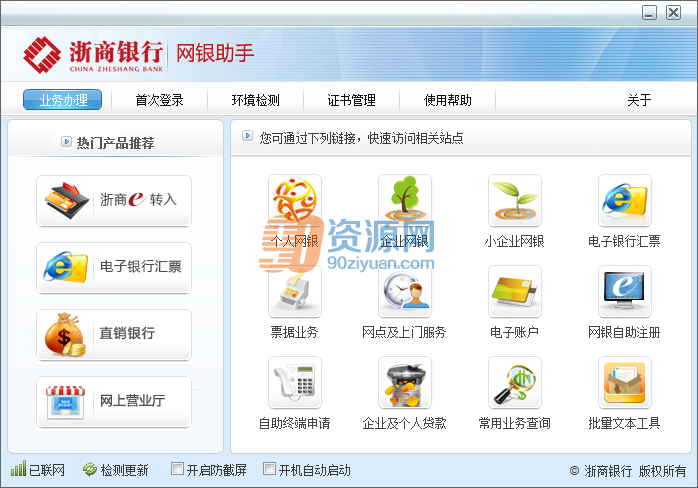
Task: Click the 热门产品推荐 heading text
Action: pos(116,143)
